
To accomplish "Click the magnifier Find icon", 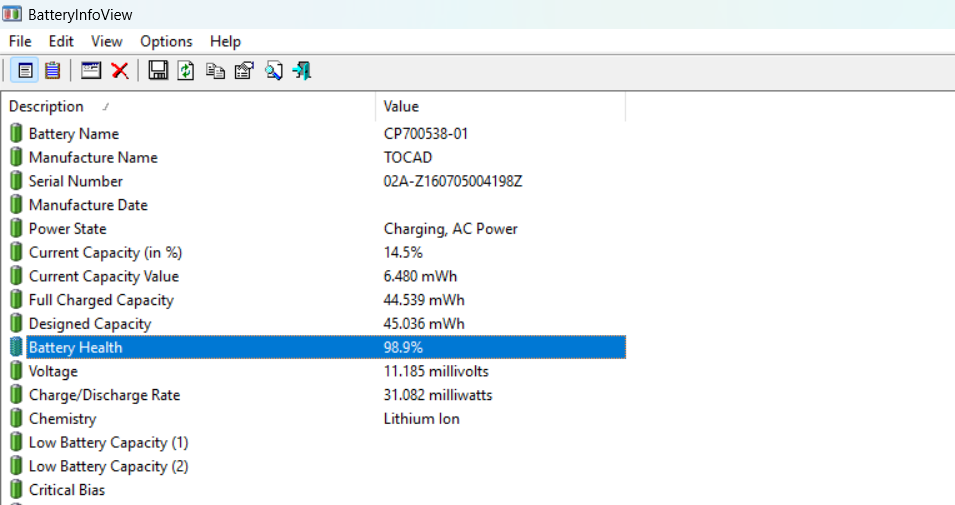I will pyautogui.click(x=273, y=71).
